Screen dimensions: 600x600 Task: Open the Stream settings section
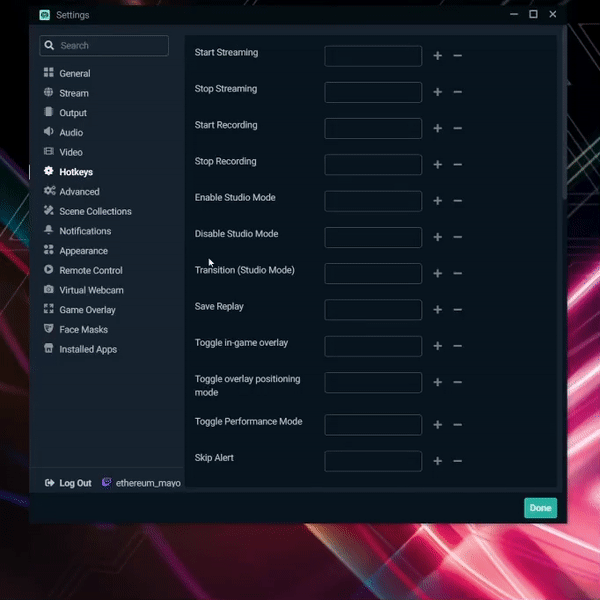[x=74, y=93]
